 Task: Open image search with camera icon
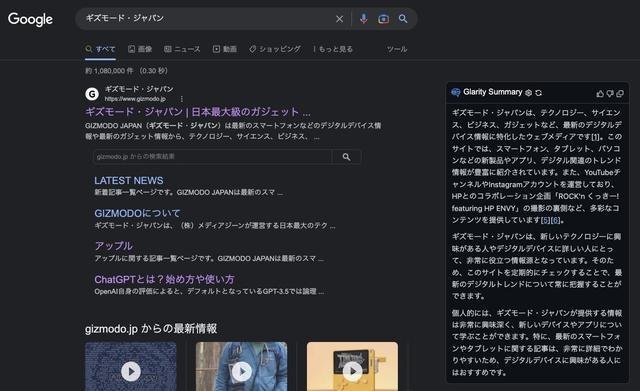pyautogui.click(x=383, y=19)
